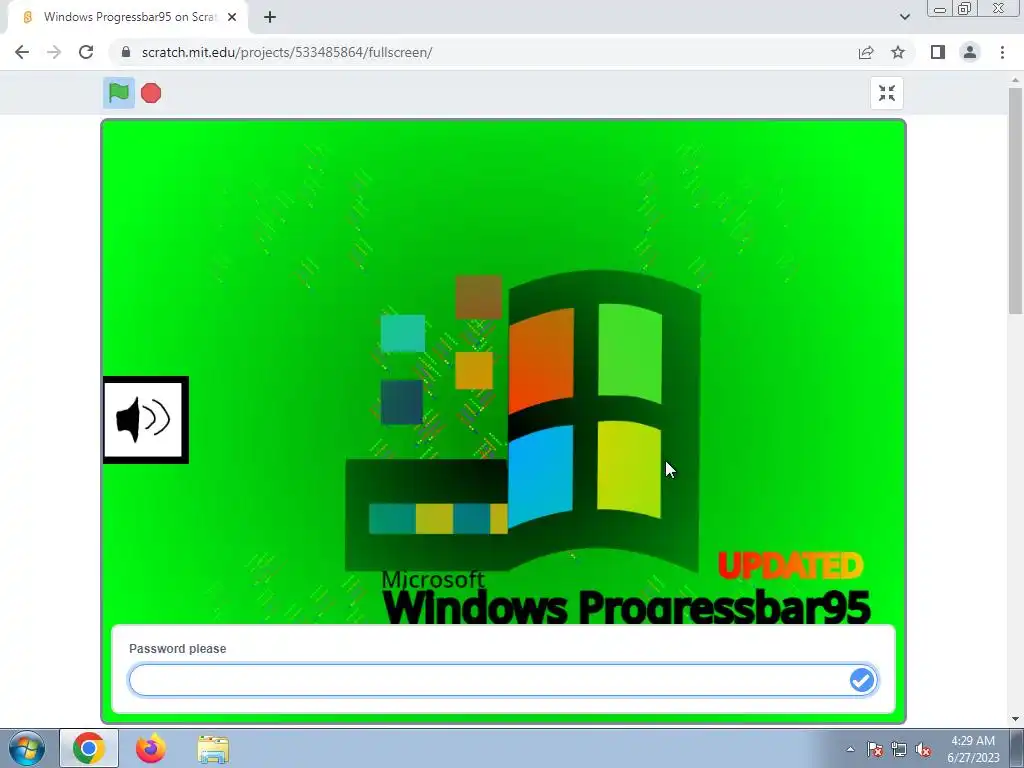Click the muted volume tray icon
Image resolution: width=1024 pixels, height=768 pixels.
pos(923,750)
